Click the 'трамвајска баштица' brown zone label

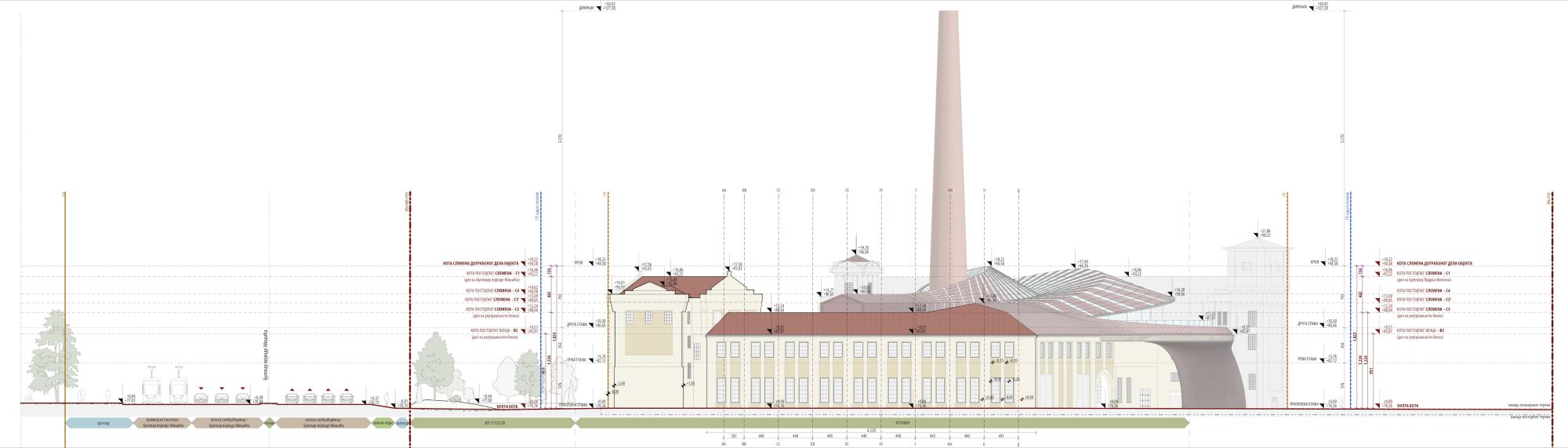[x=162, y=423]
